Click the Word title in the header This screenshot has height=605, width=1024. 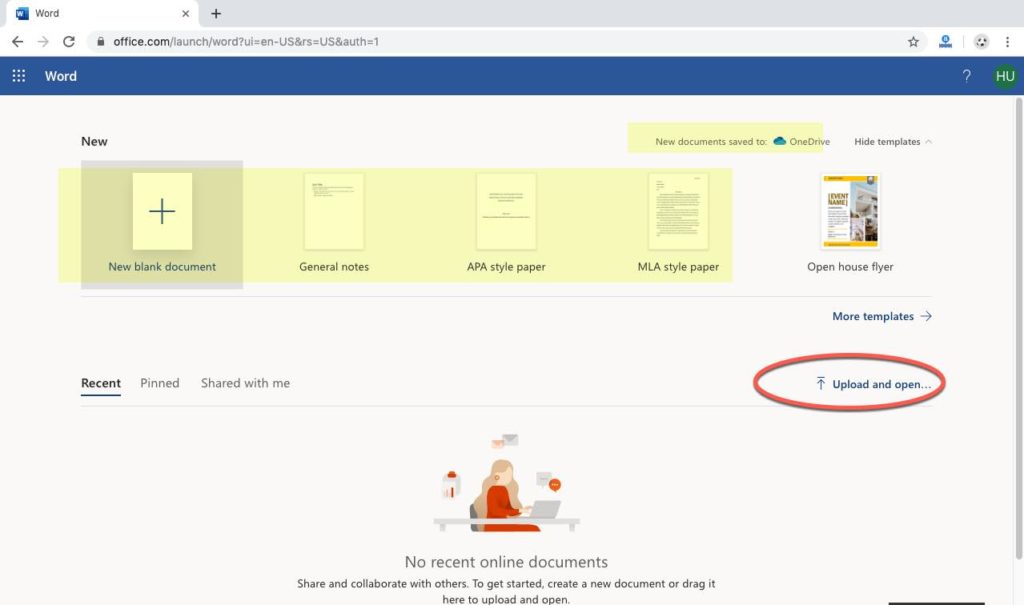(61, 76)
